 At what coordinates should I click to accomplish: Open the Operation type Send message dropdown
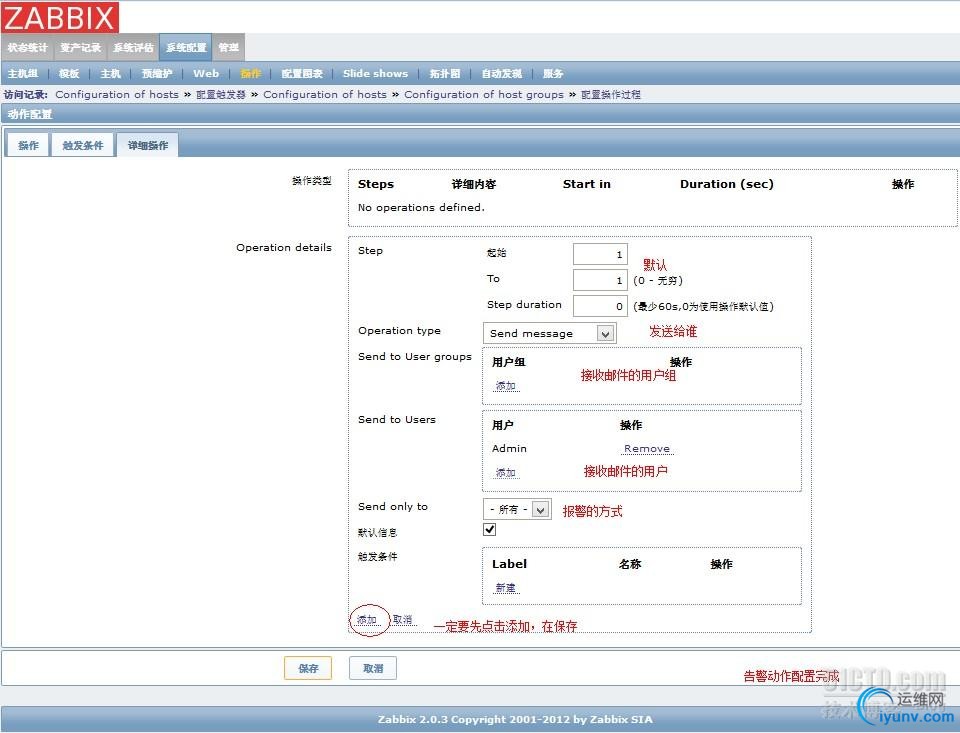click(549, 333)
